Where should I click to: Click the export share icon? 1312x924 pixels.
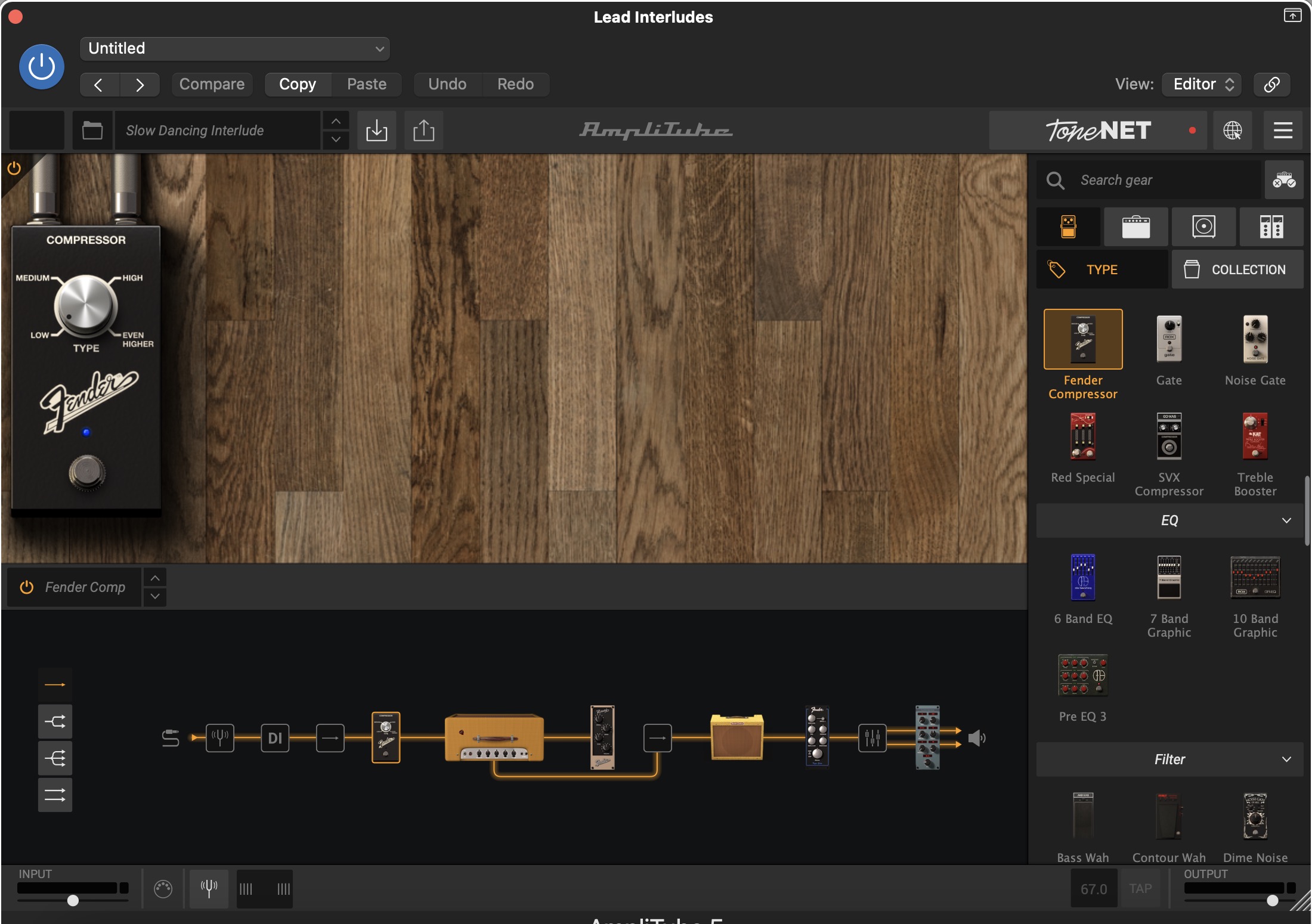423,130
